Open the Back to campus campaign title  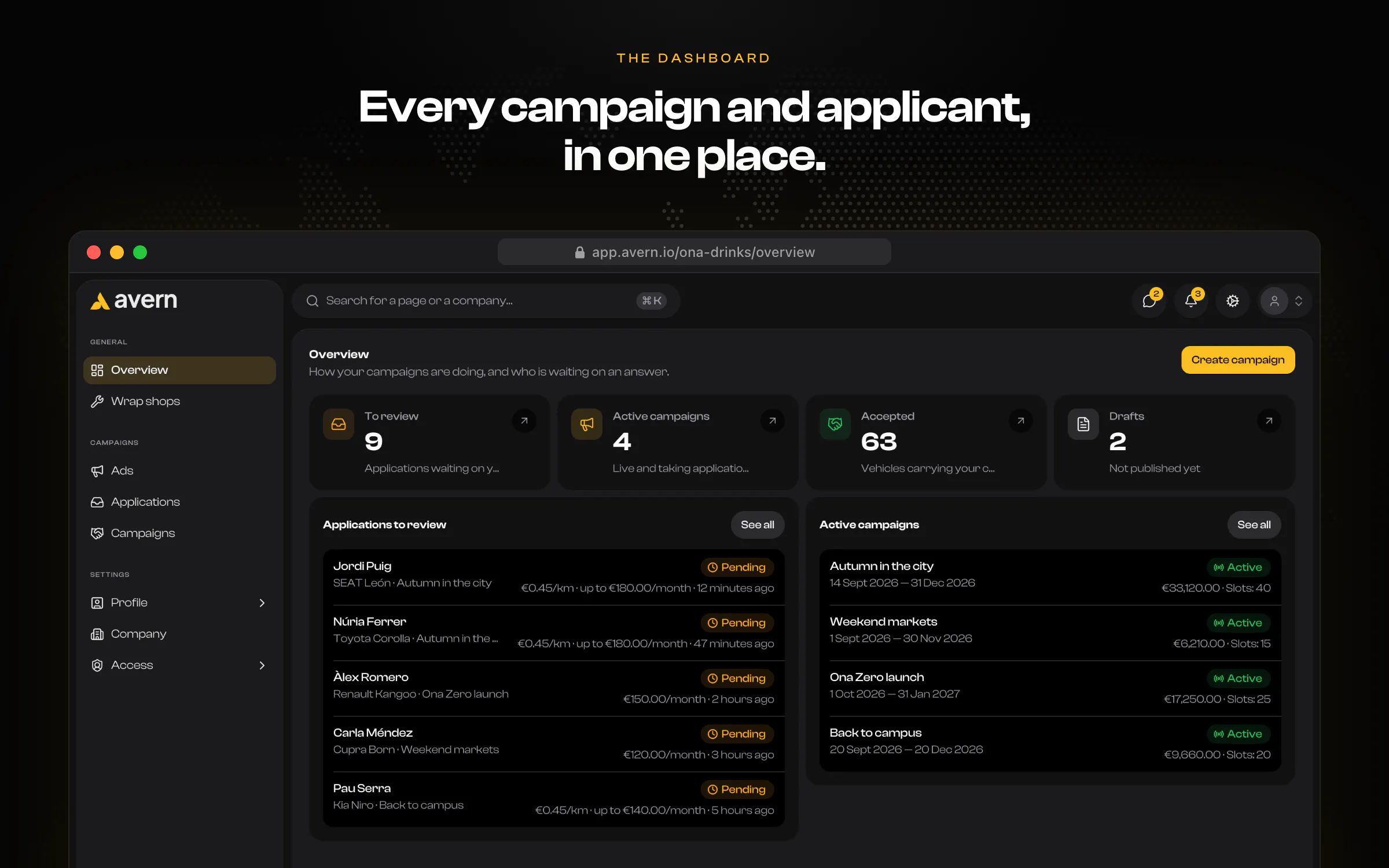tap(876, 733)
